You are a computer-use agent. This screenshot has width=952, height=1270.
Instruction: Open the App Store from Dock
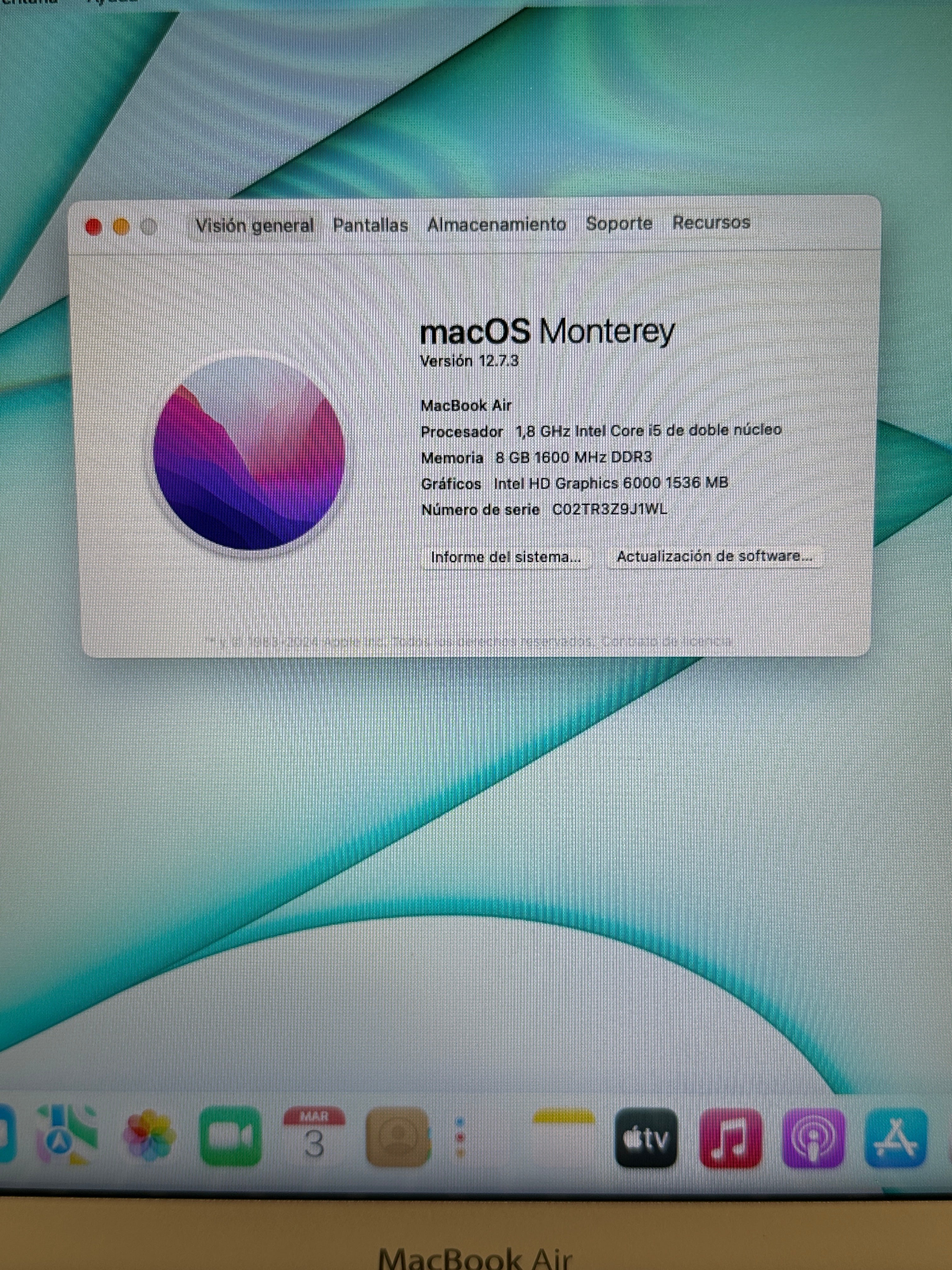click(896, 1138)
